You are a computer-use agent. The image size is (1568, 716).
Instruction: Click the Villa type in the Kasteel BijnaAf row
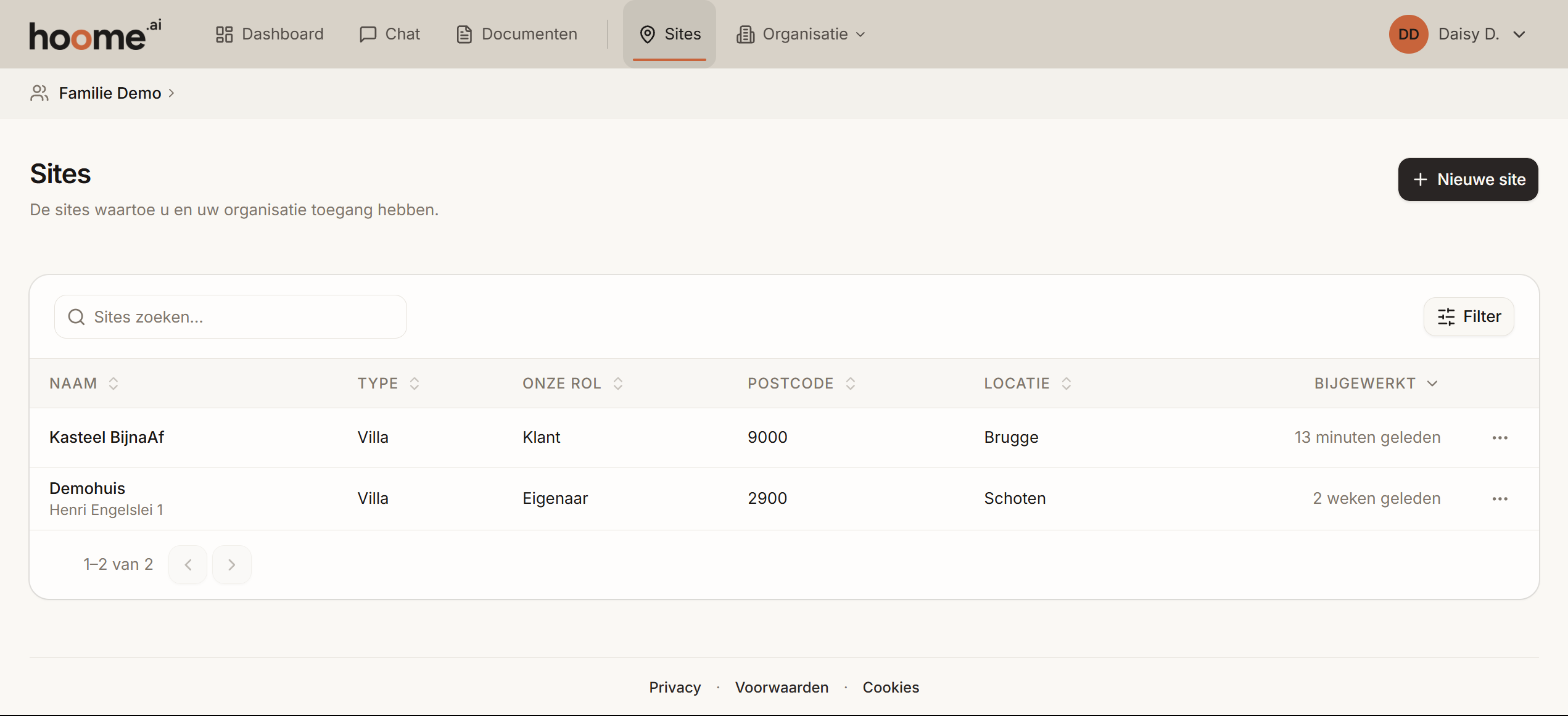click(x=373, y=437)
